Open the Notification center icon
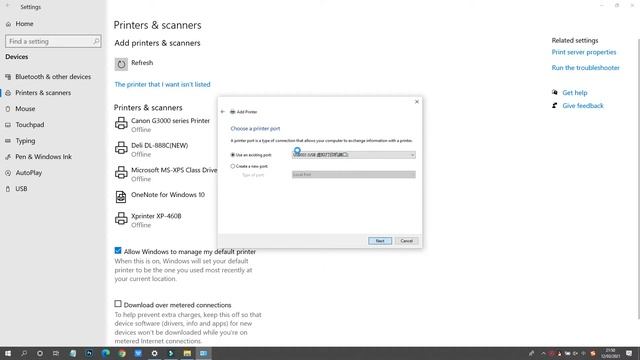The width and height of the screenshot is (640, 360). (629, 353)
